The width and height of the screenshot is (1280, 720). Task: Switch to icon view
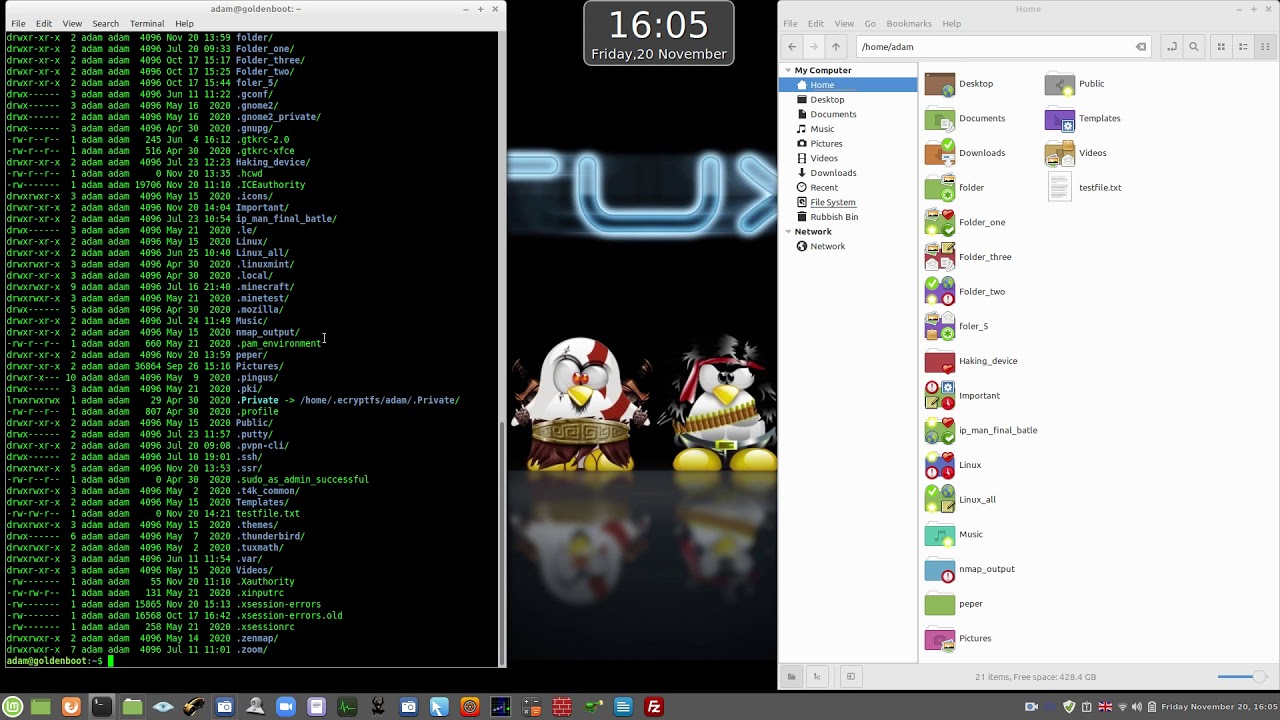point(1221,46)
